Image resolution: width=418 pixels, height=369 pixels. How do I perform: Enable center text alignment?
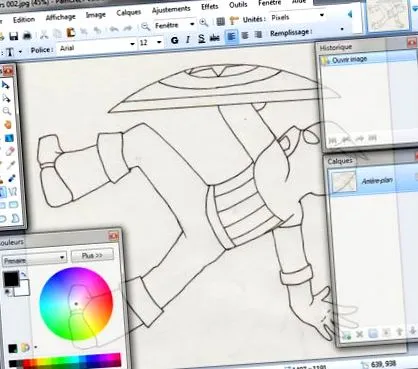[245, 35]
